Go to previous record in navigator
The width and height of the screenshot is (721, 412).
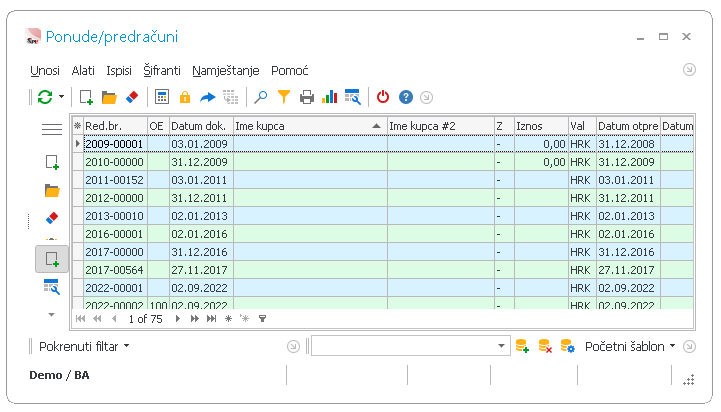click(x=114, y=319)
